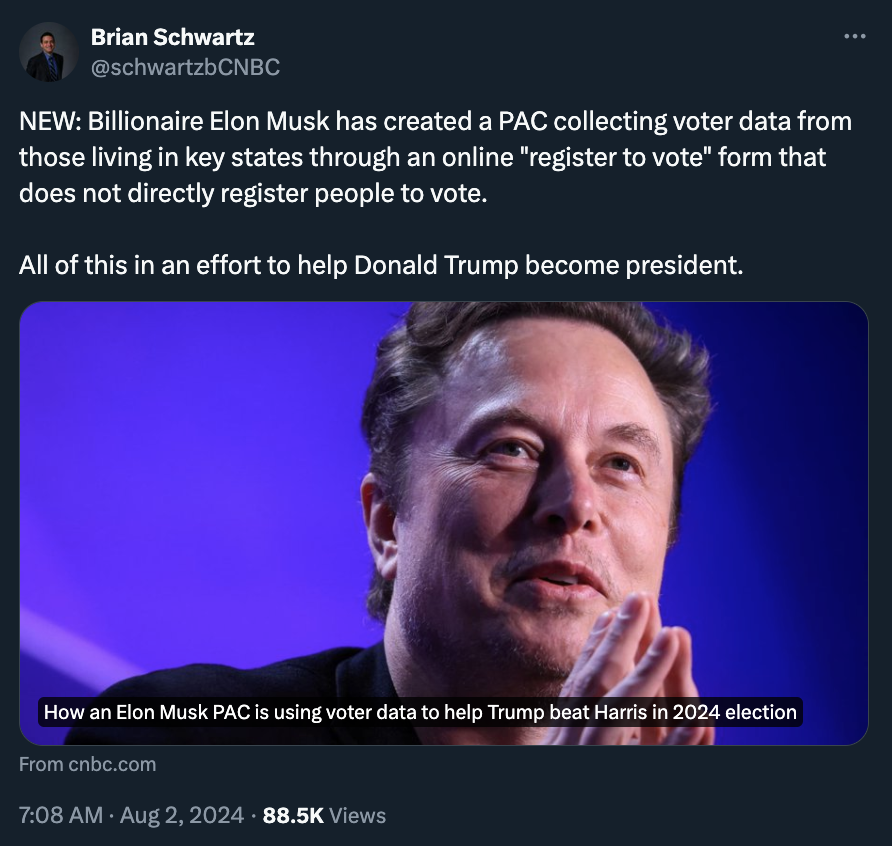Click the @schwartzbCNBC handle

point(185,67)
